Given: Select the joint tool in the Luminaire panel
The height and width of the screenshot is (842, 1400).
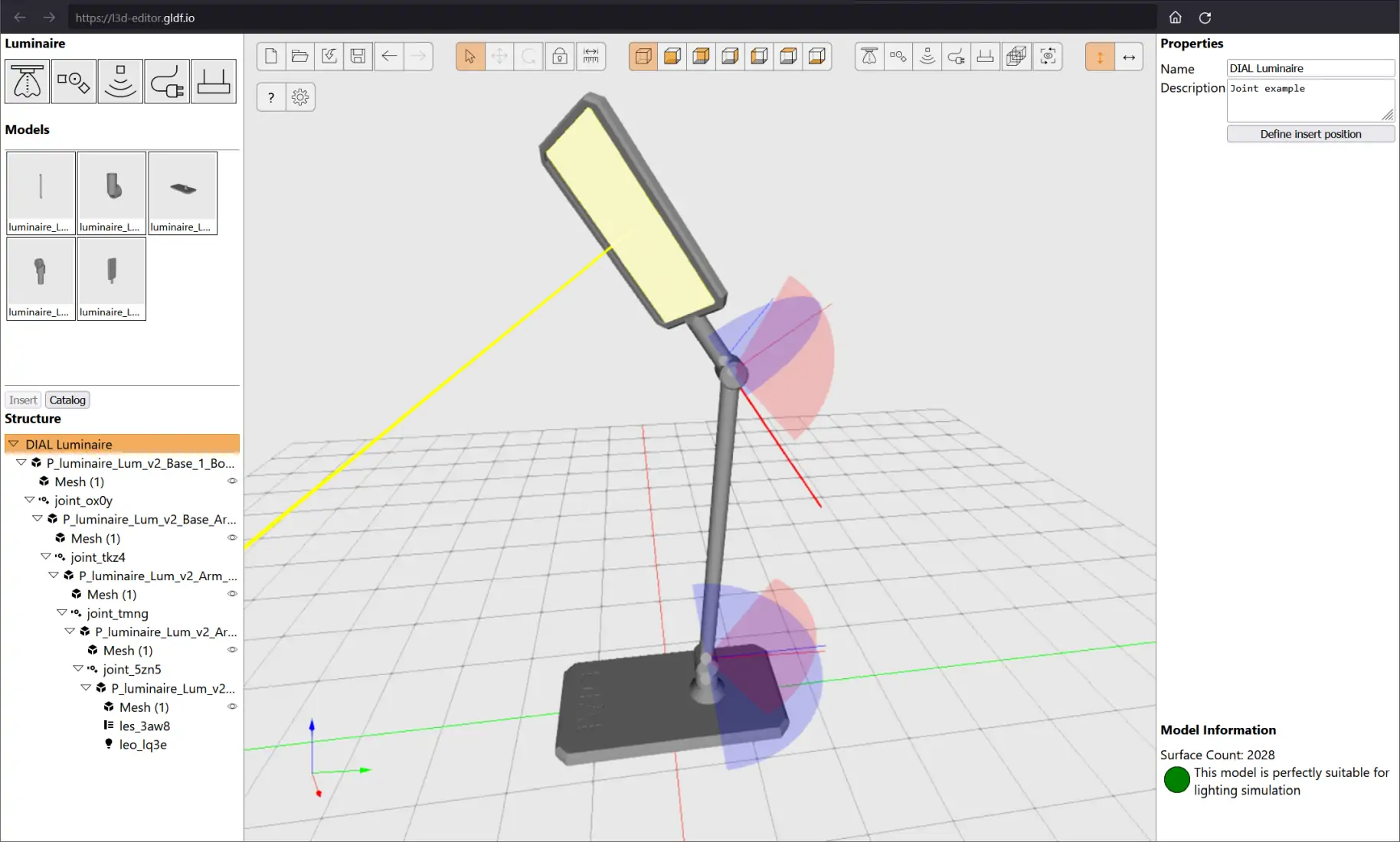Looking at the screenshot, I should pyautogui.click(x=74, y=81).
